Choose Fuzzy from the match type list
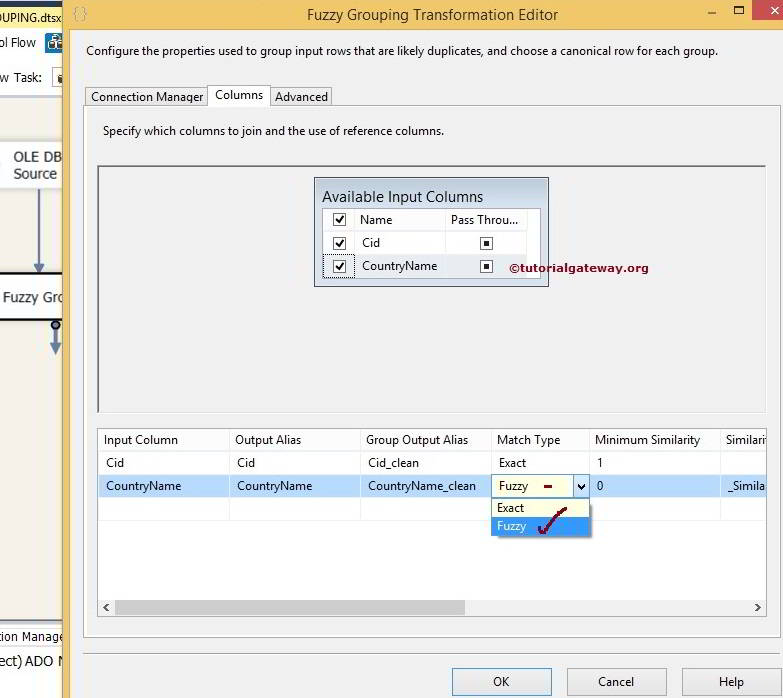 540,526
